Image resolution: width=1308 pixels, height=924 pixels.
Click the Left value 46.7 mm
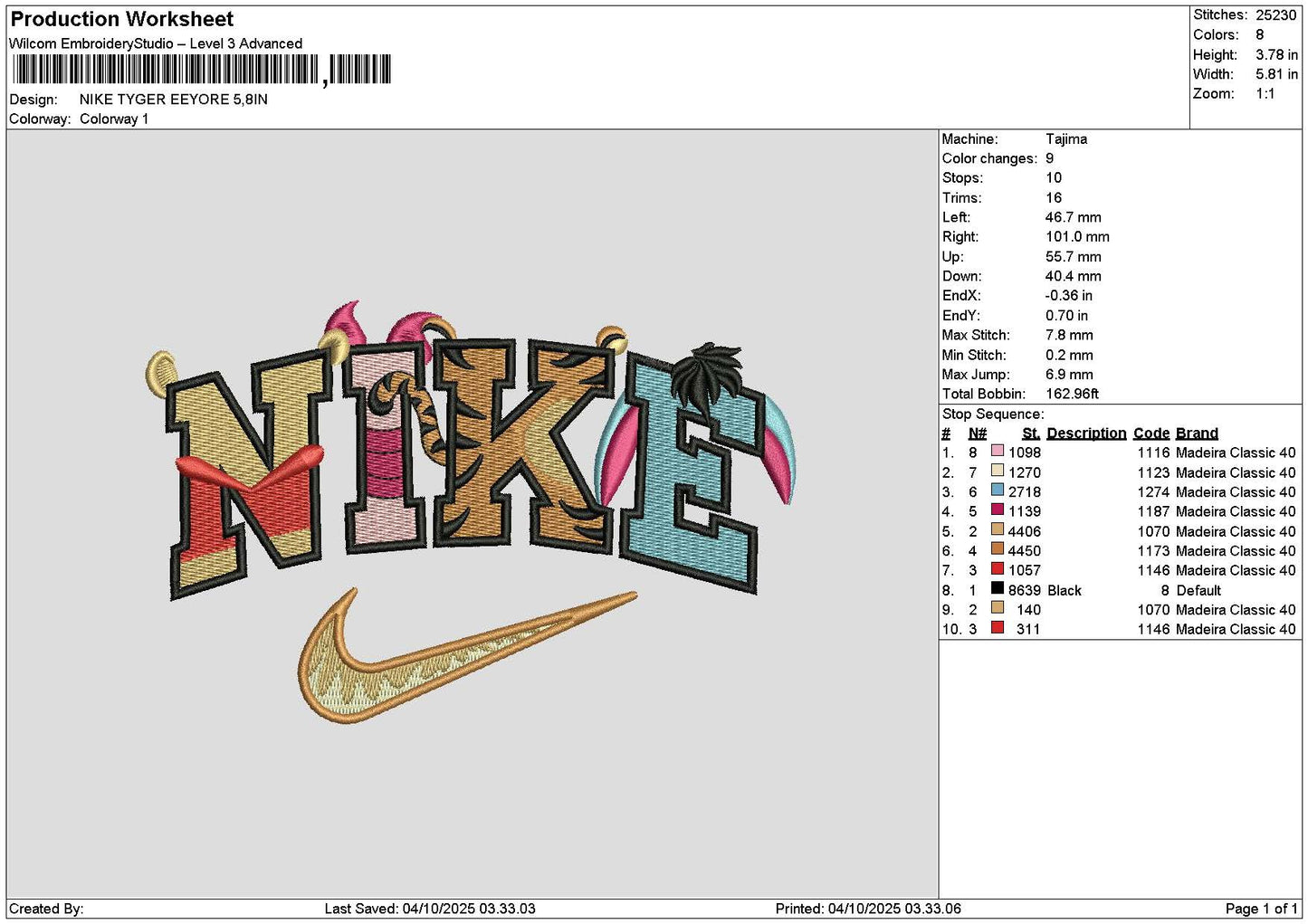click(x=1074, y=217)
